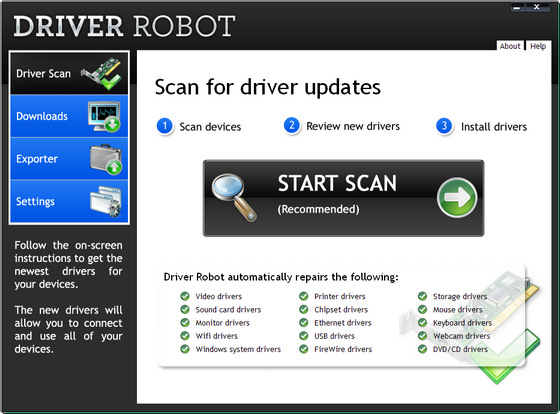This screenshot has height=414, width=560.
Task: Click the magnifying glass icon
Action: 234,197
